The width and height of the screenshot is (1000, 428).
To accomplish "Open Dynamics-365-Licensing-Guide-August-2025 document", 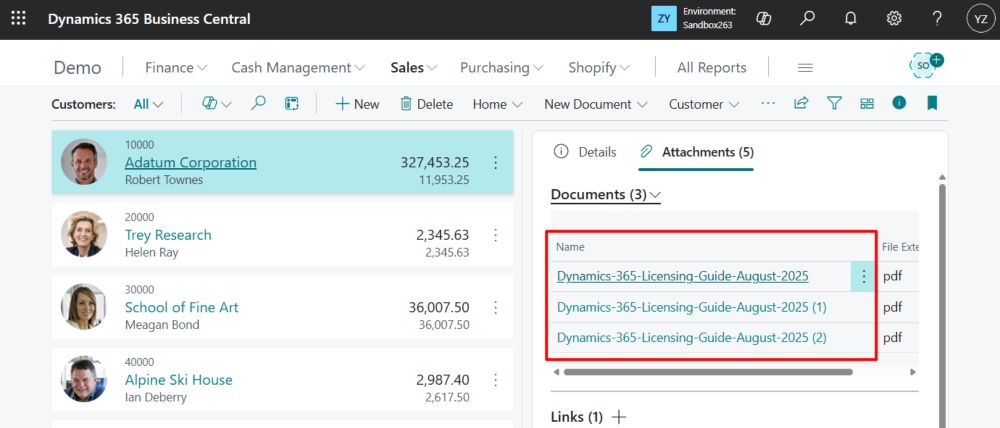I will (682, 276).
